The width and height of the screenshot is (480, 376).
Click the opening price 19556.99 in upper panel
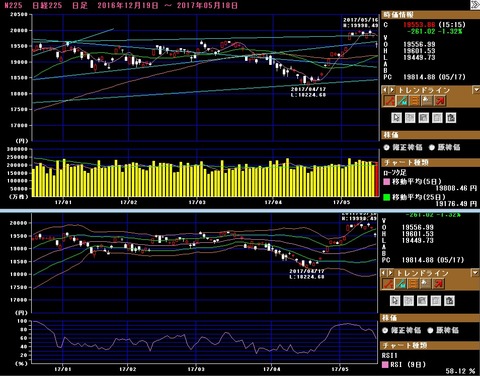[x=419, y=44]
